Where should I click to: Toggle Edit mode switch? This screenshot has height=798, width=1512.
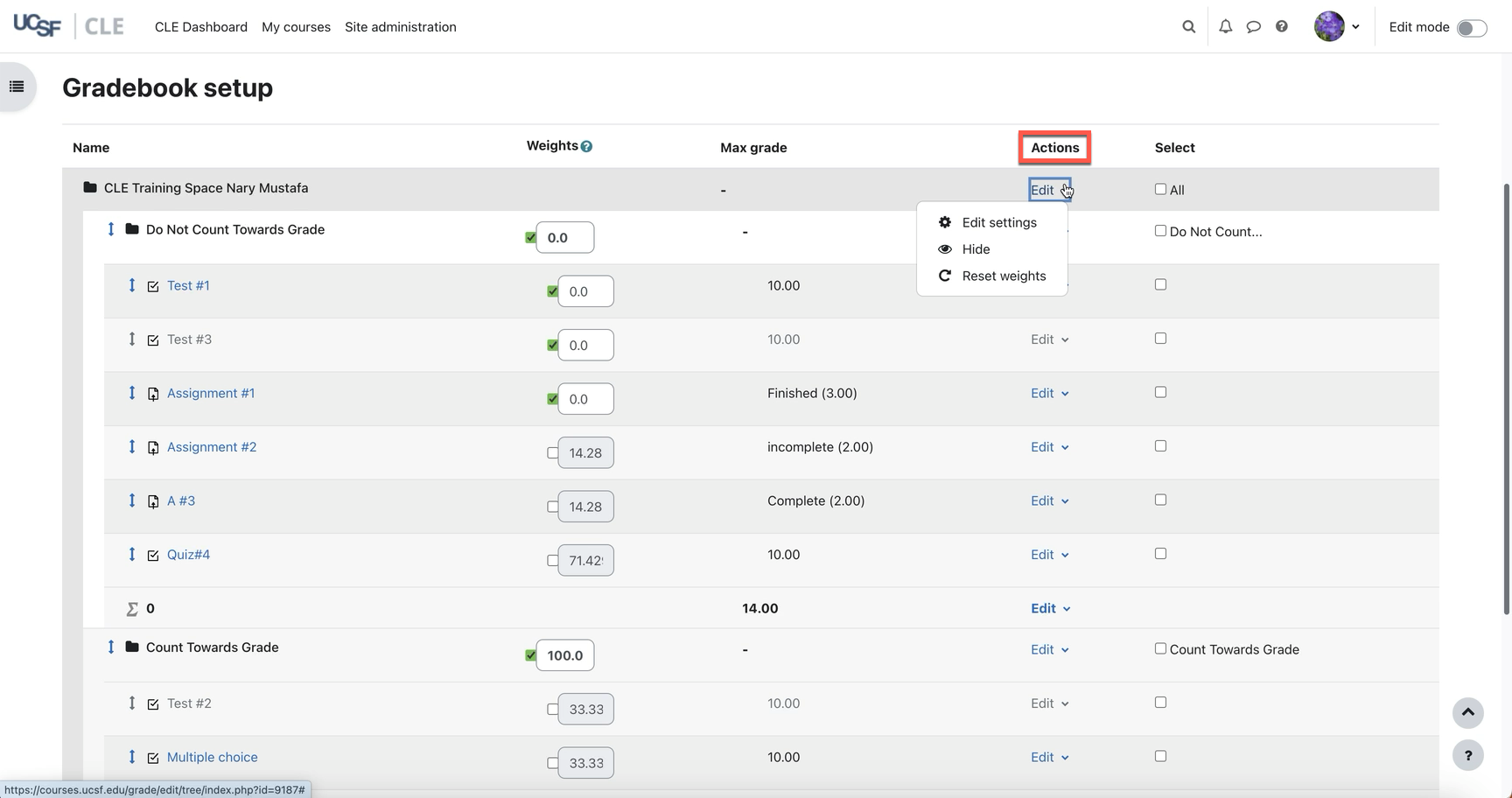pyautogui.click(x=1472, y=28)
